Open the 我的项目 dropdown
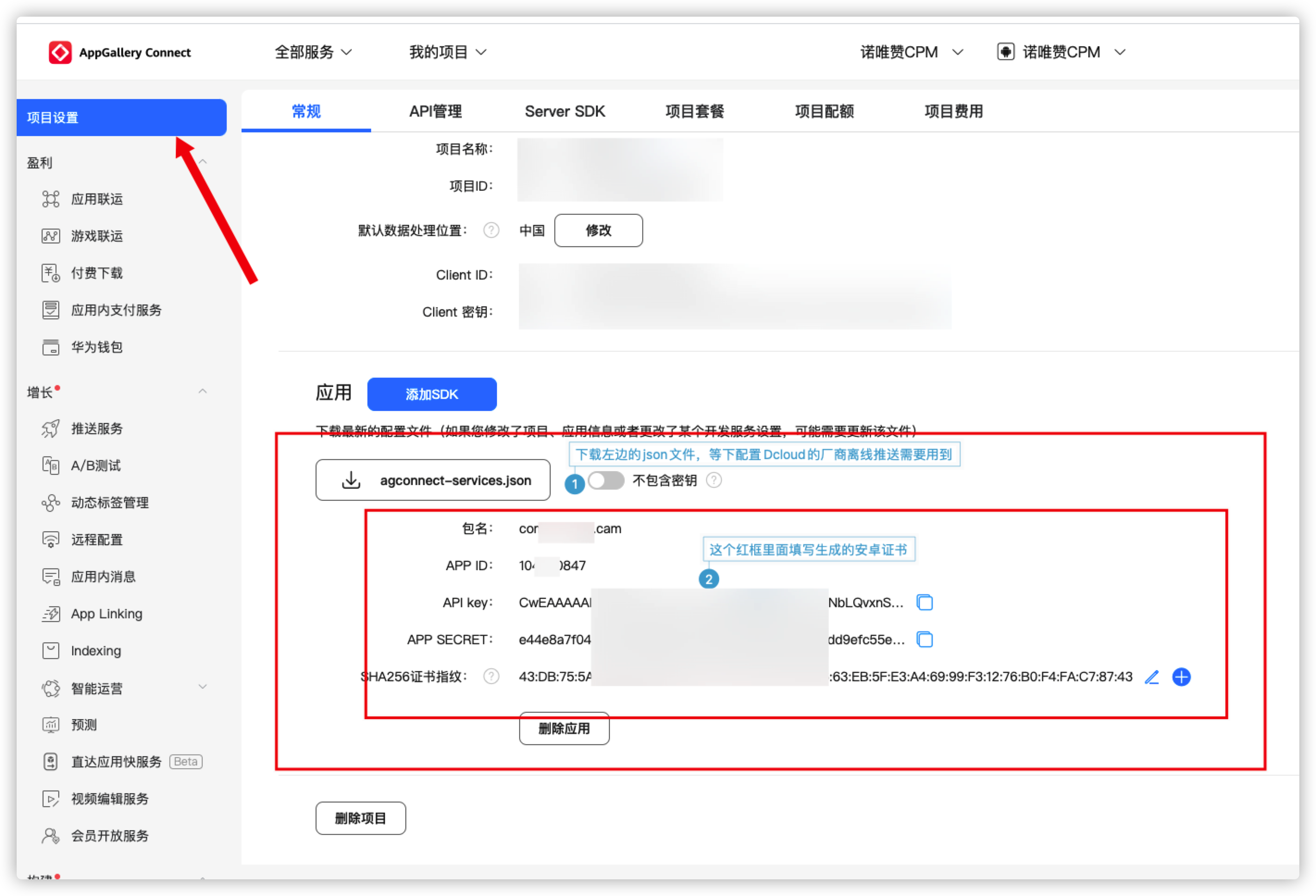Screen dimensions: 1316x896 pos(447,52)
